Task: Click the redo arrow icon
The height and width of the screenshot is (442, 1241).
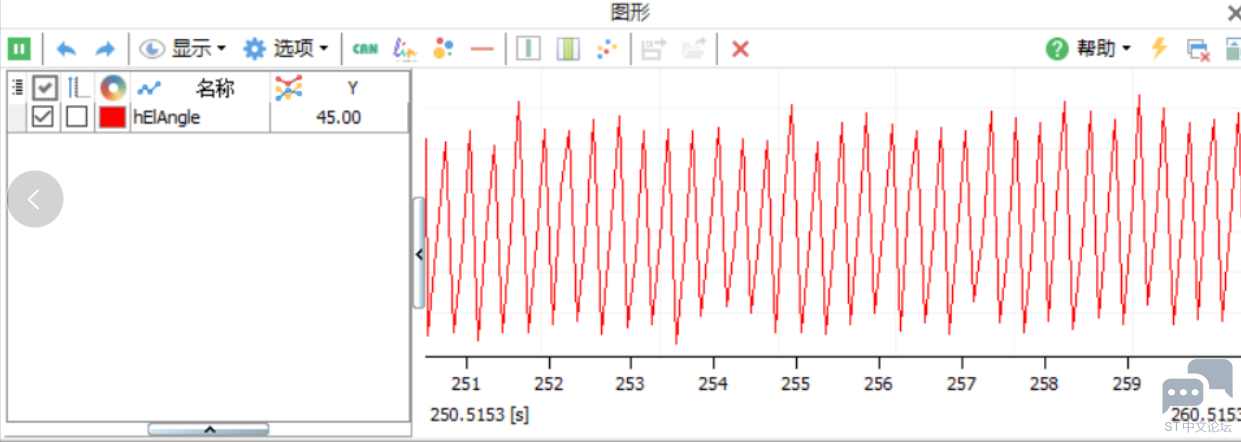Action: coord(104,48)
